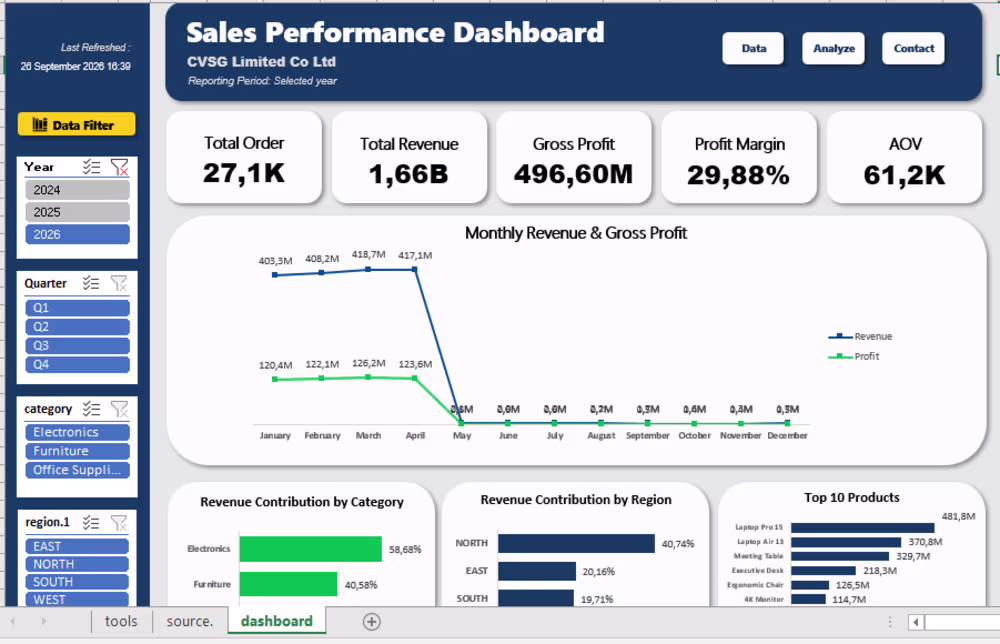Click the yellow Data Filter button
1000x644 pixels.
point(77,124)
